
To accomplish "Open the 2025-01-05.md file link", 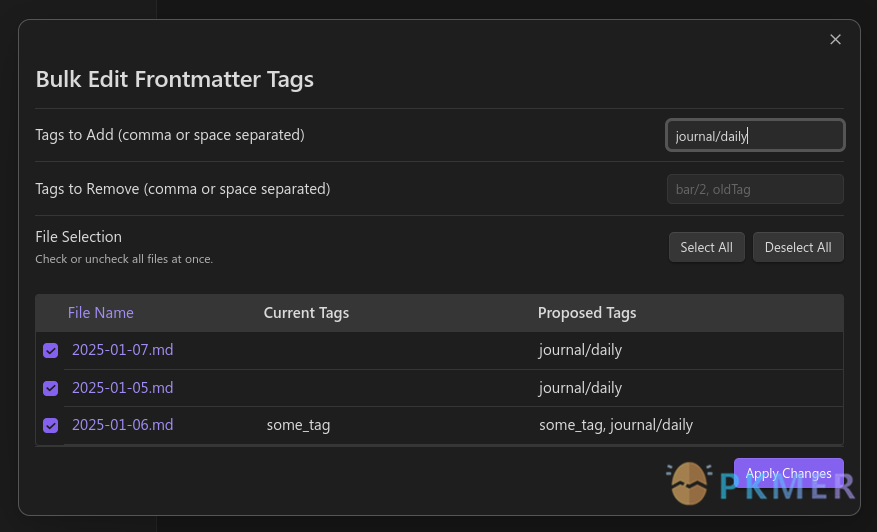I will point(122,388).
